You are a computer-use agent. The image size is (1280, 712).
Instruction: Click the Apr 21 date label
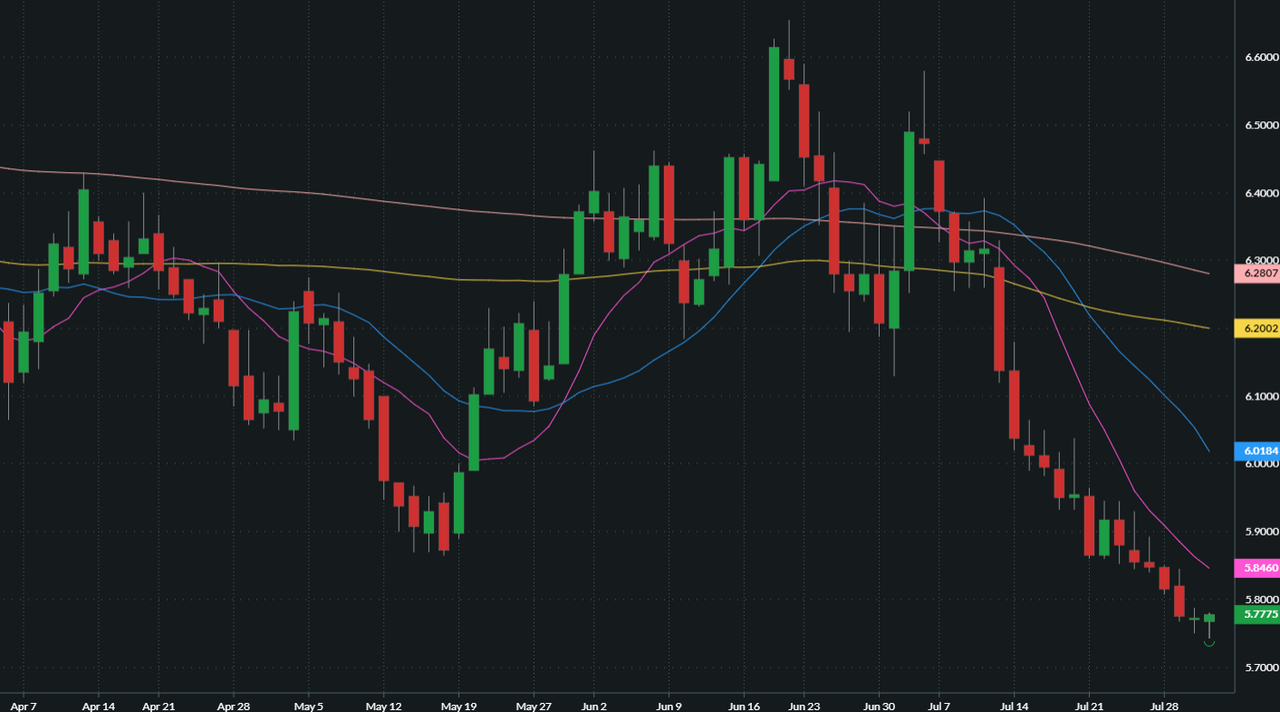click(158, 704)
